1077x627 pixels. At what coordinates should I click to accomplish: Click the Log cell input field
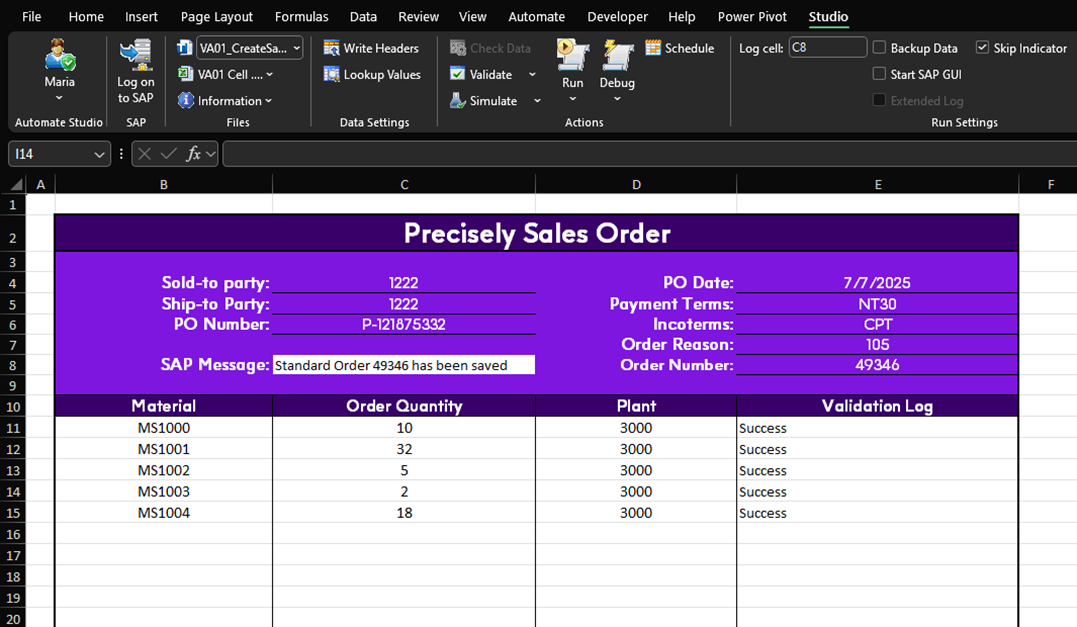(828, 47)
